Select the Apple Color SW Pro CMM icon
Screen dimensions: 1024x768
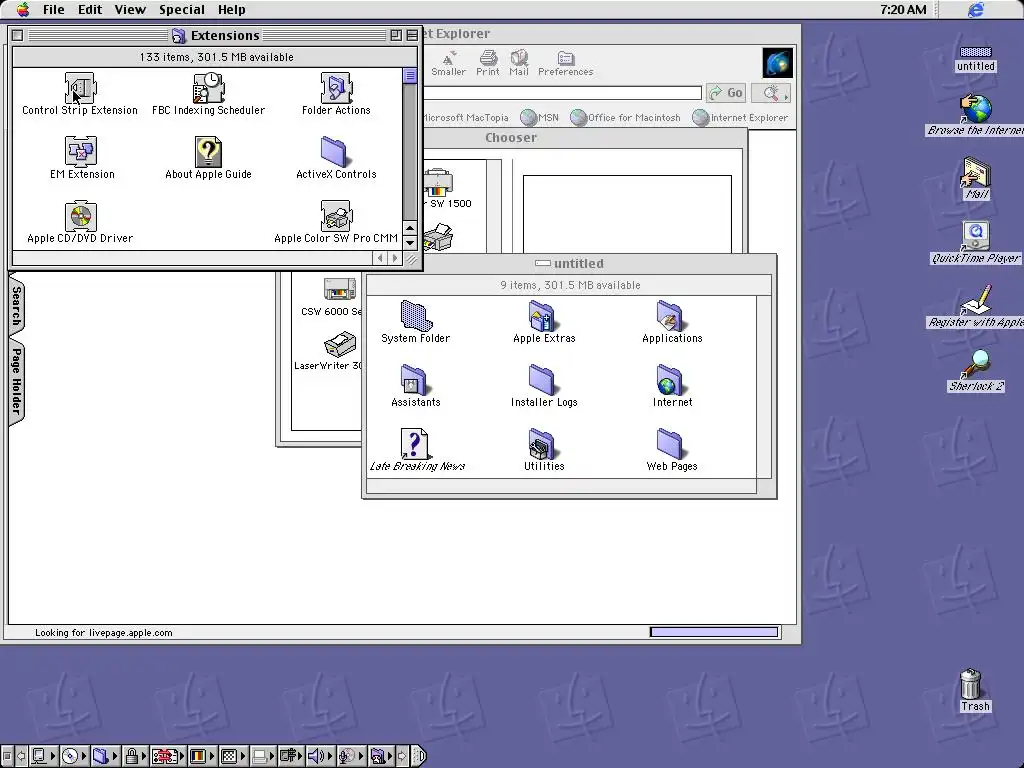click(x=336, y=216)
